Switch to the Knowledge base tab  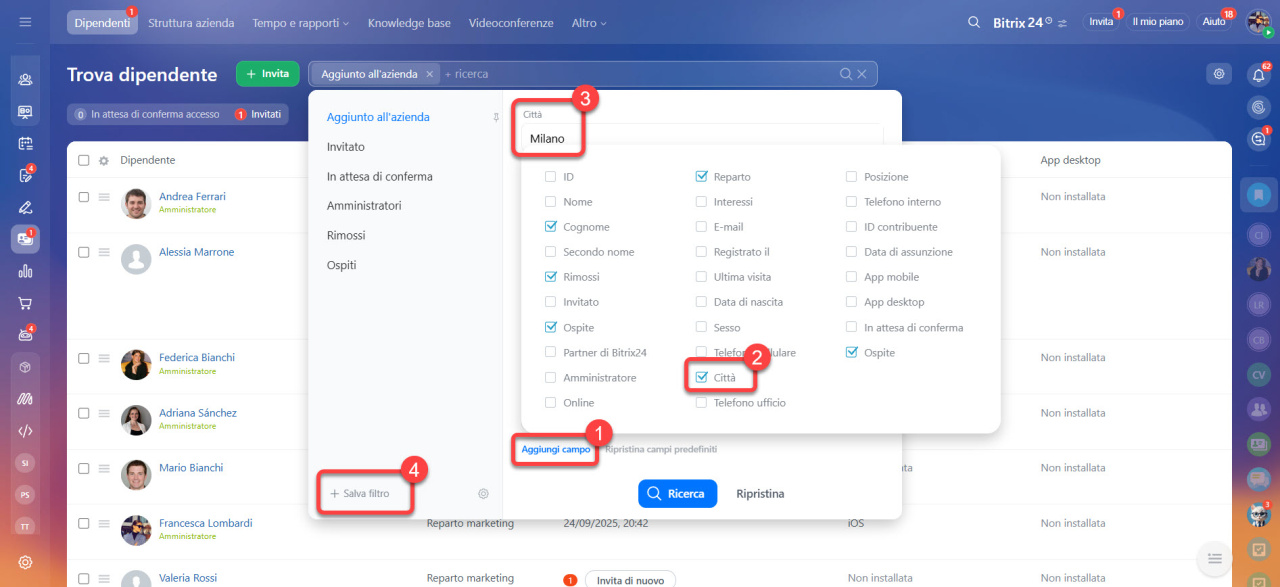(x=409, y=23)
